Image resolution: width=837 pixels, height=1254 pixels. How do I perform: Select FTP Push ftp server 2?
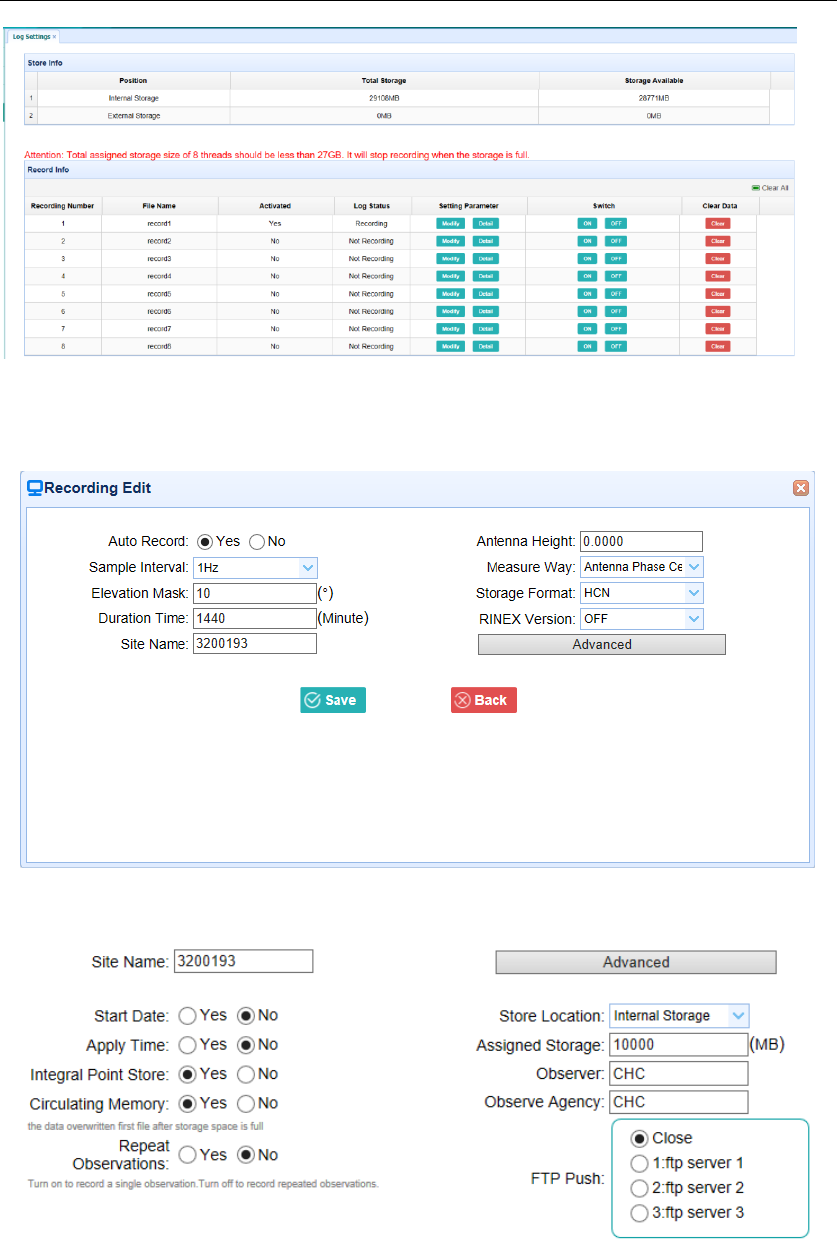(640, 1188)
